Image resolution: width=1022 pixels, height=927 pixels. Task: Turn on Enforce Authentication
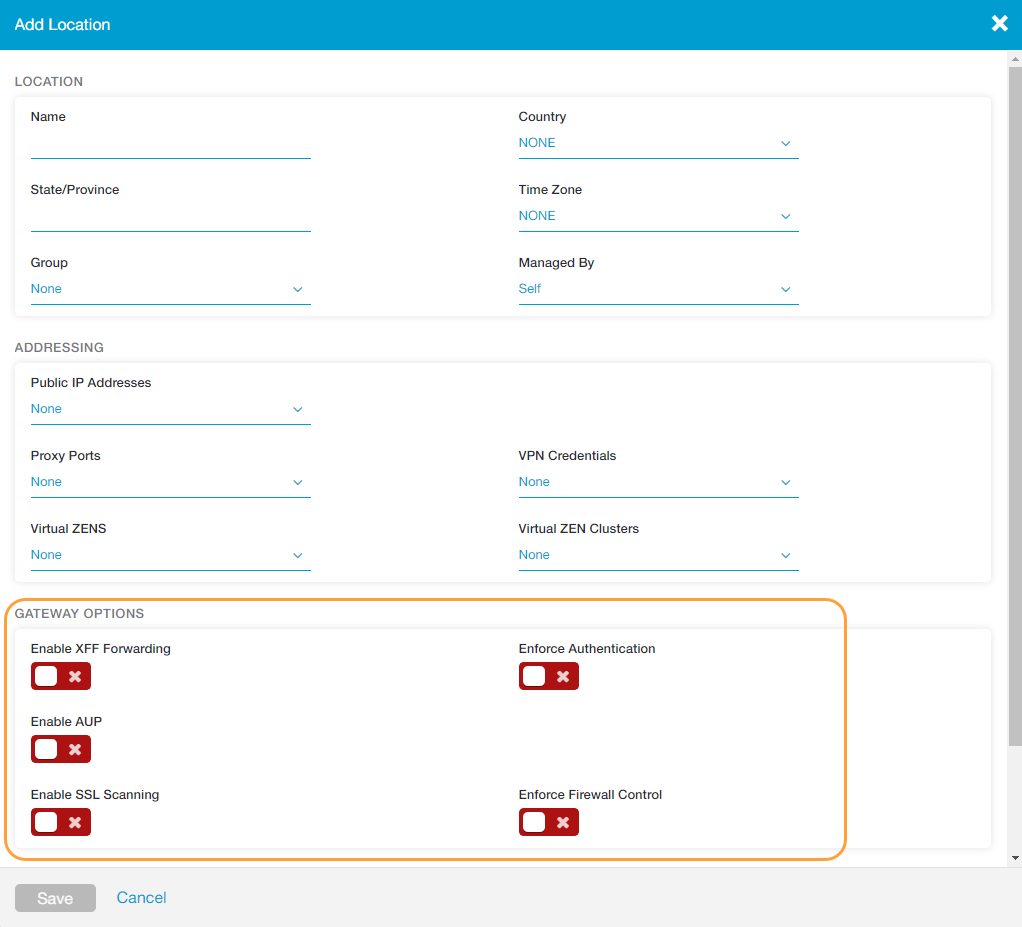point(548,676)
